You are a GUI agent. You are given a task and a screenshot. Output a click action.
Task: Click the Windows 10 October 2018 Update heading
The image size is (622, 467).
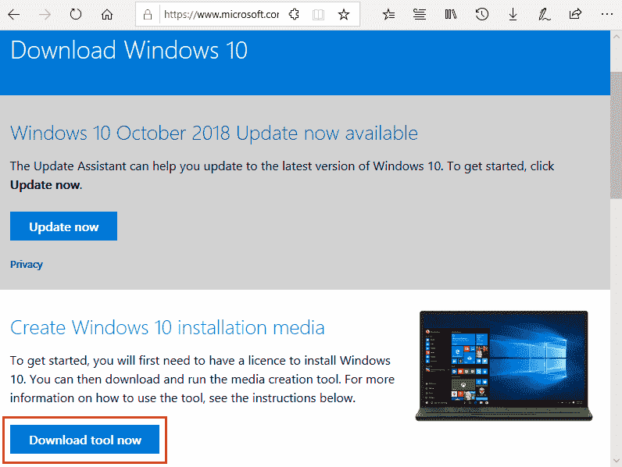coord(214,133)
